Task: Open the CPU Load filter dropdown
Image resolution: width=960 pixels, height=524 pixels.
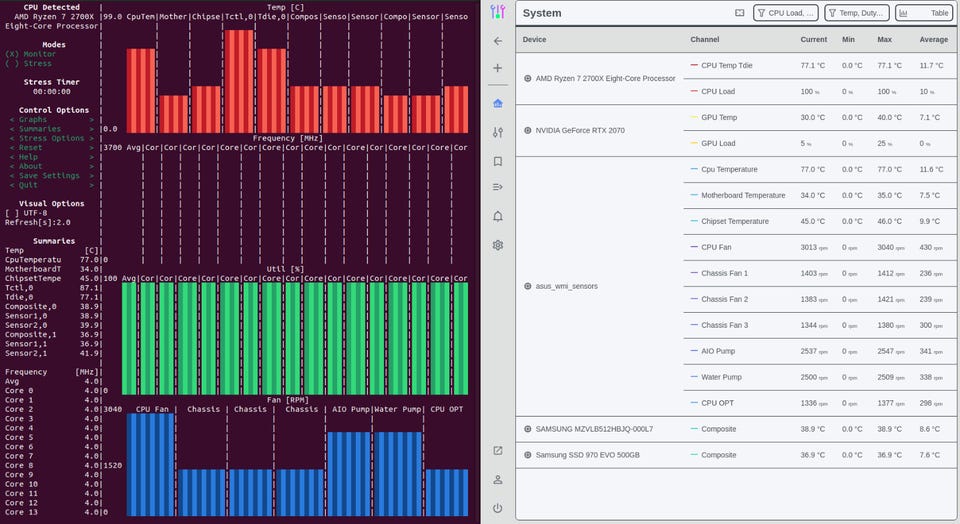Action: coord(786,13)
